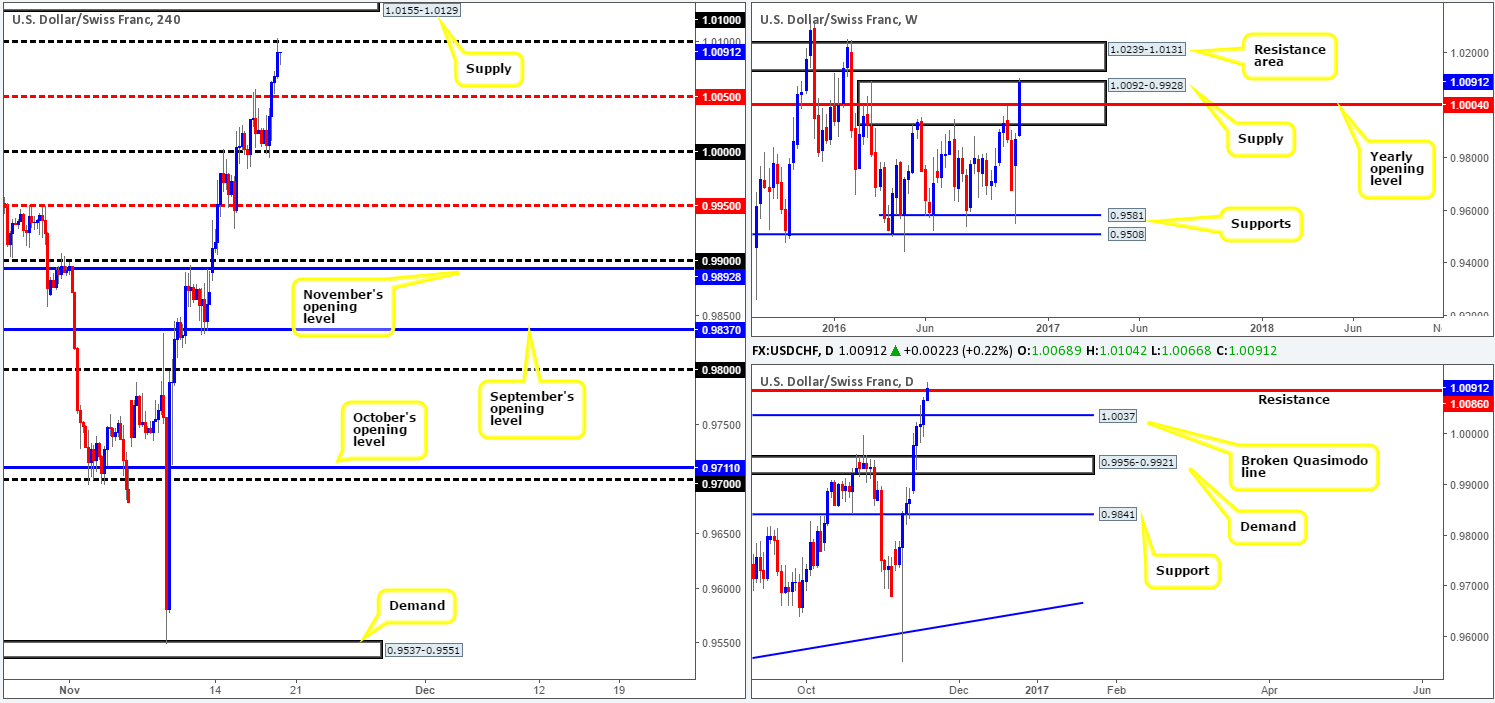This screenshot has height=703, width=1495.
Task: Select the 0.9508 support level label
Action: click(1126, 234)
